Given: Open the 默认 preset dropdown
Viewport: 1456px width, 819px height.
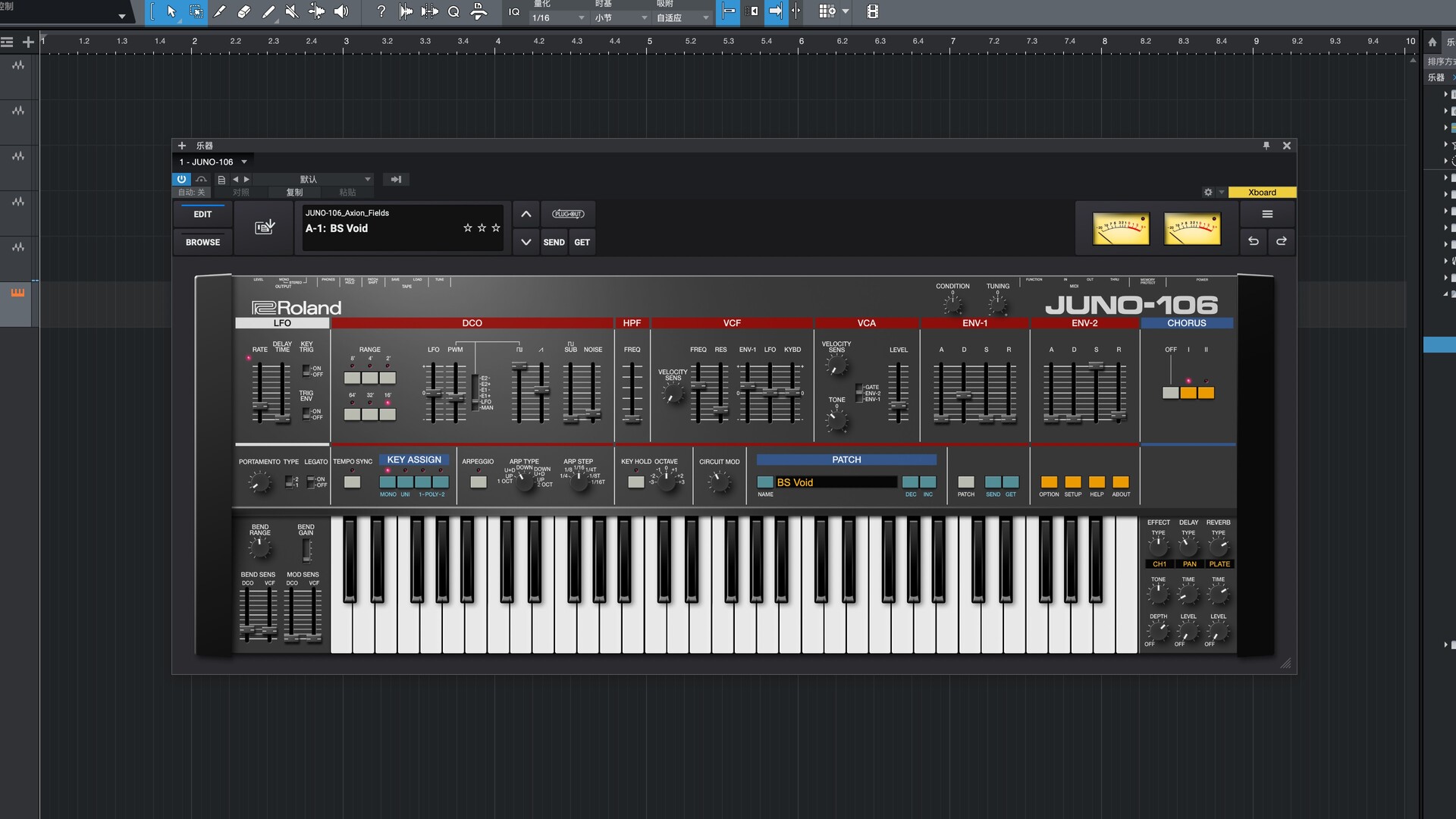Looking at the screenshot, I should click(x=314, y=180).
